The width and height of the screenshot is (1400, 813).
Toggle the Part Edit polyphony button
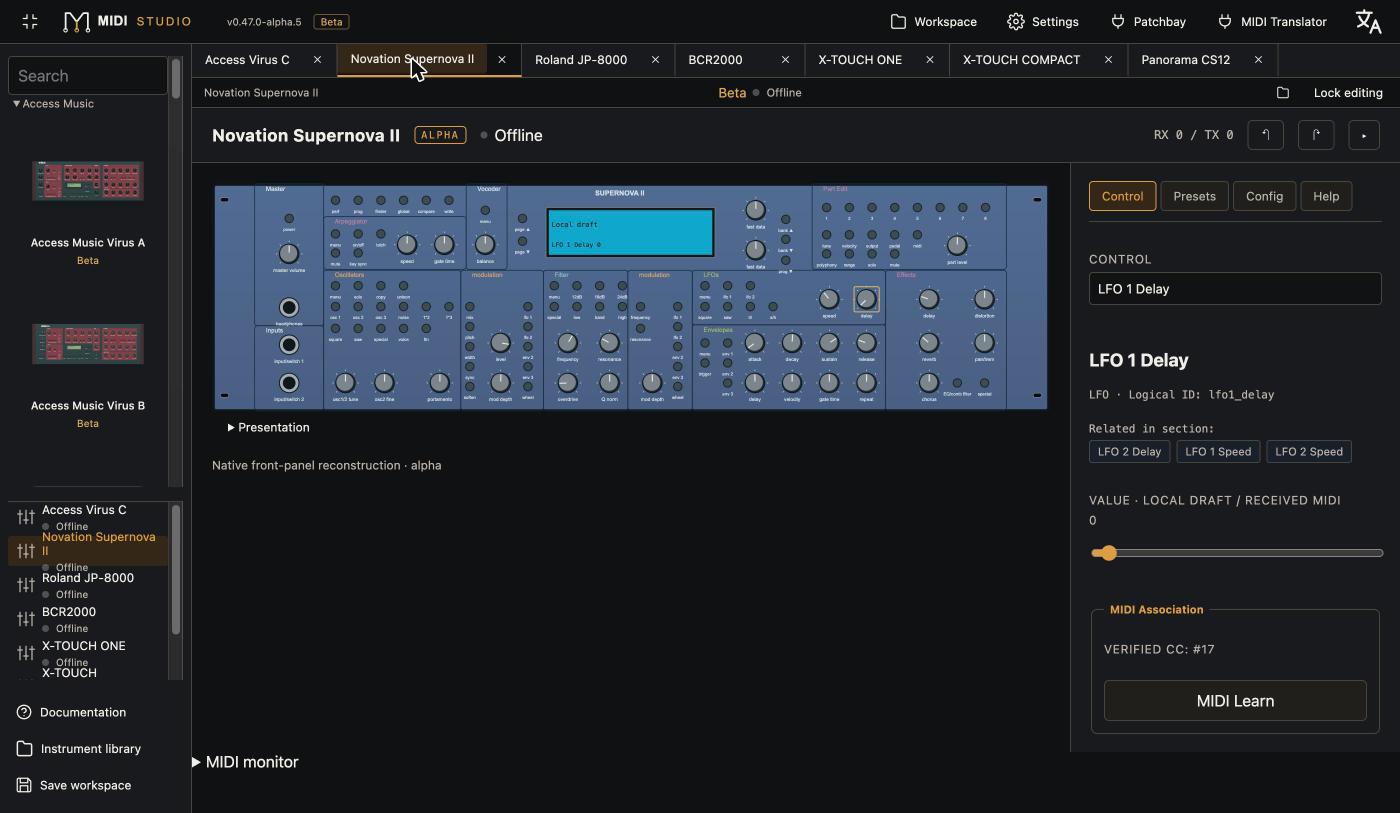pyautogui.click(x=827, y=254)
